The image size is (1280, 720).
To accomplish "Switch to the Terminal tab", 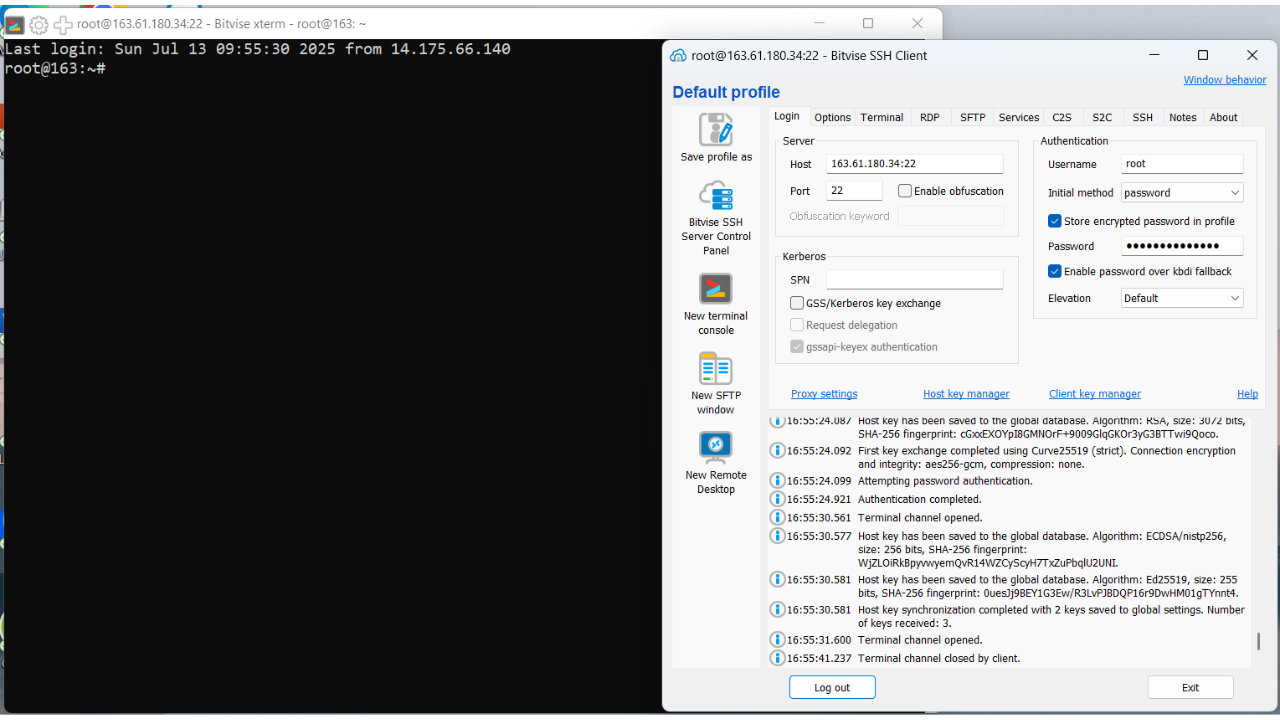I will point(882,117).
